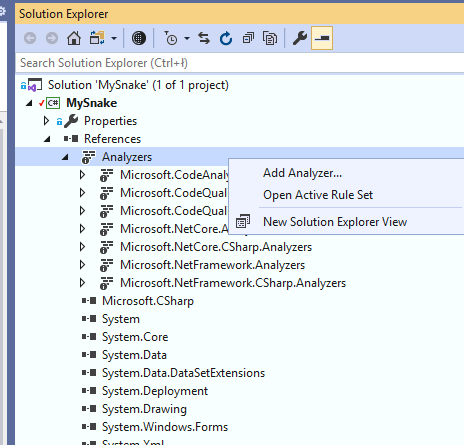This screenshot has width=464, height=445.
Task: Expand Microsoft.NetFramework.CSharp.Analyzers node
Action: 82,283
